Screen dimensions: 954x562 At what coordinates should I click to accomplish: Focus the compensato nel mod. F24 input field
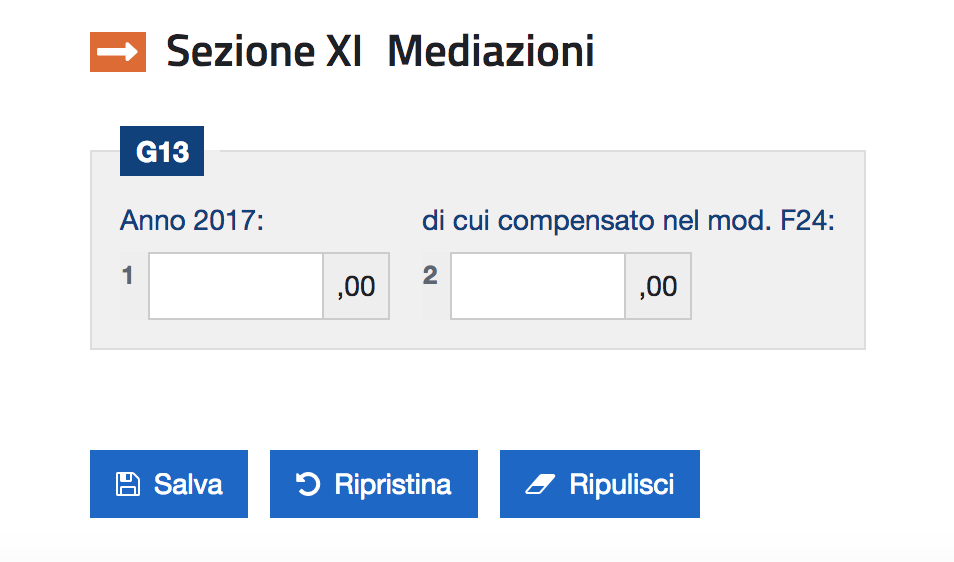538,286
